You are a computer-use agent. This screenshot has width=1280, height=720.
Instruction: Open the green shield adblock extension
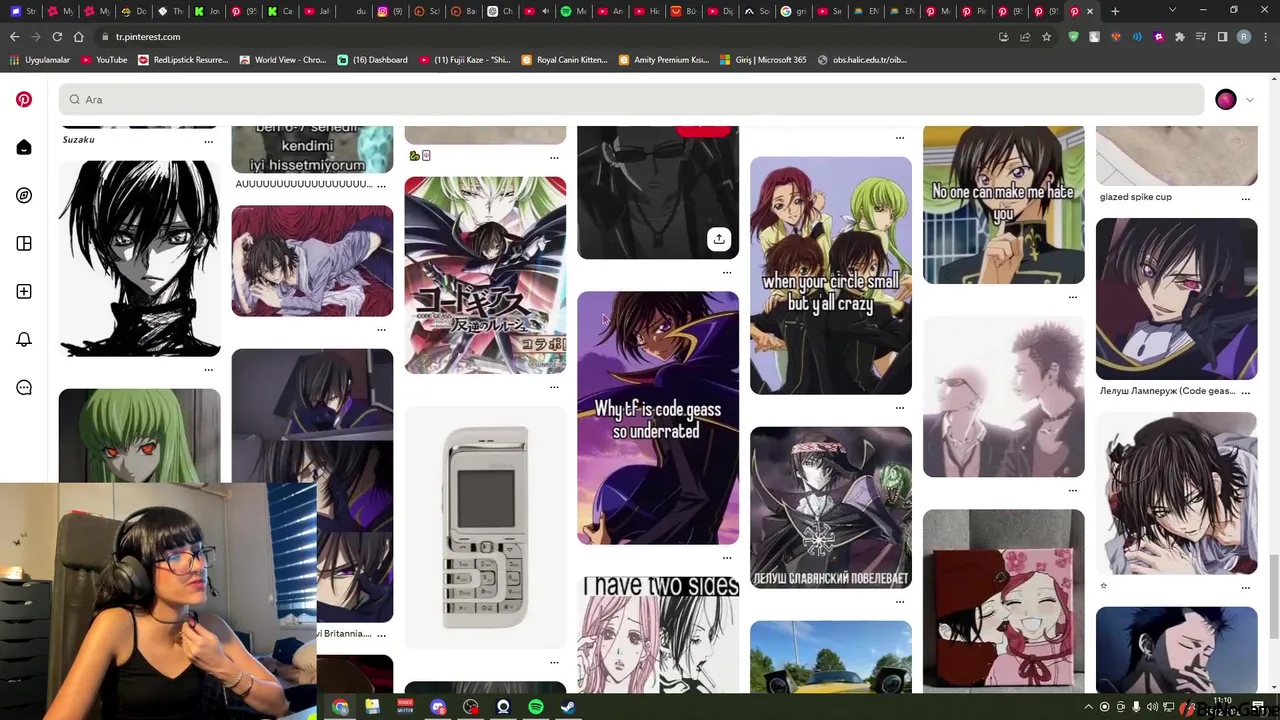[1074, 37]
